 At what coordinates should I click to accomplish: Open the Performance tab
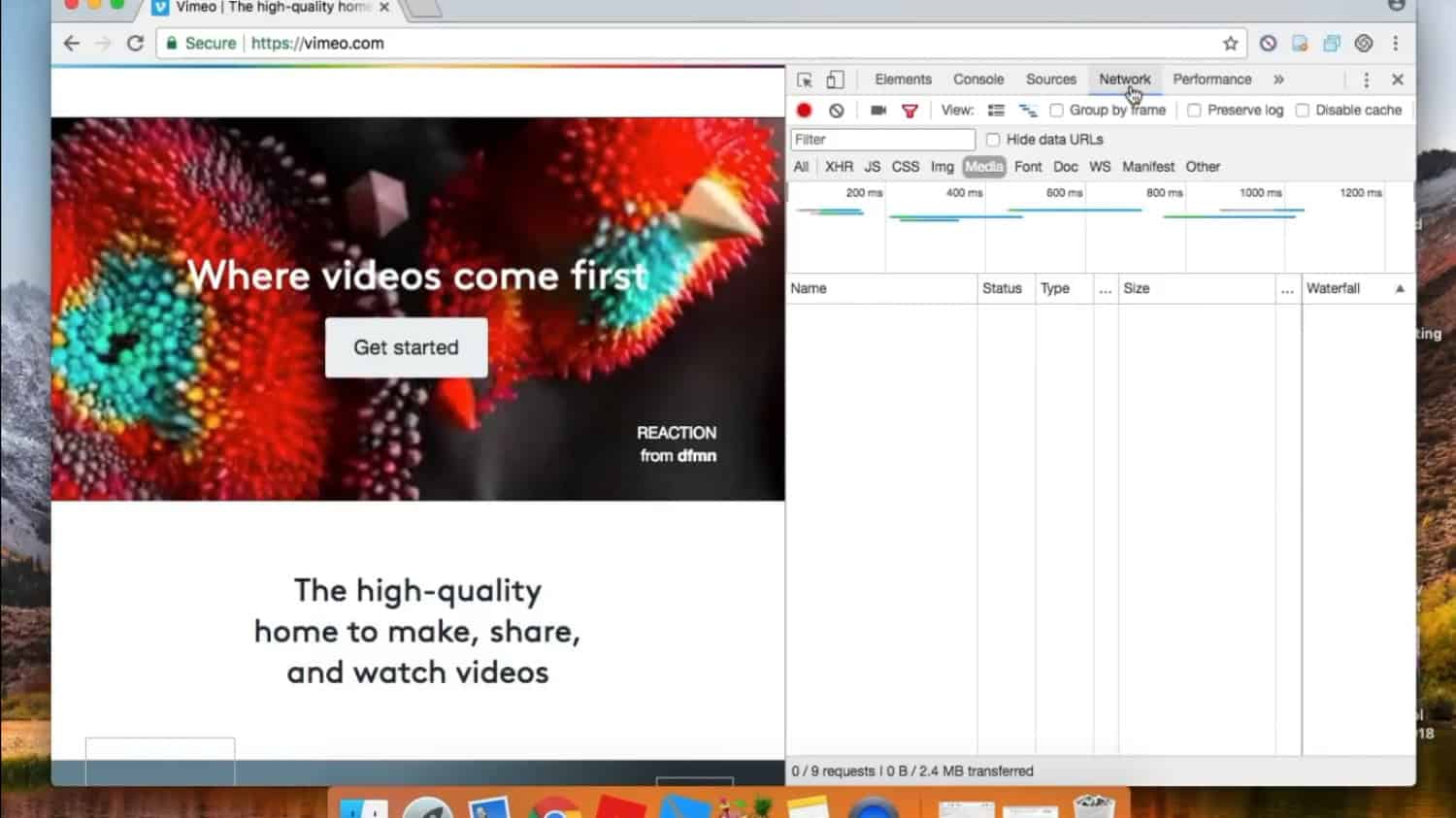point(1212,80)
